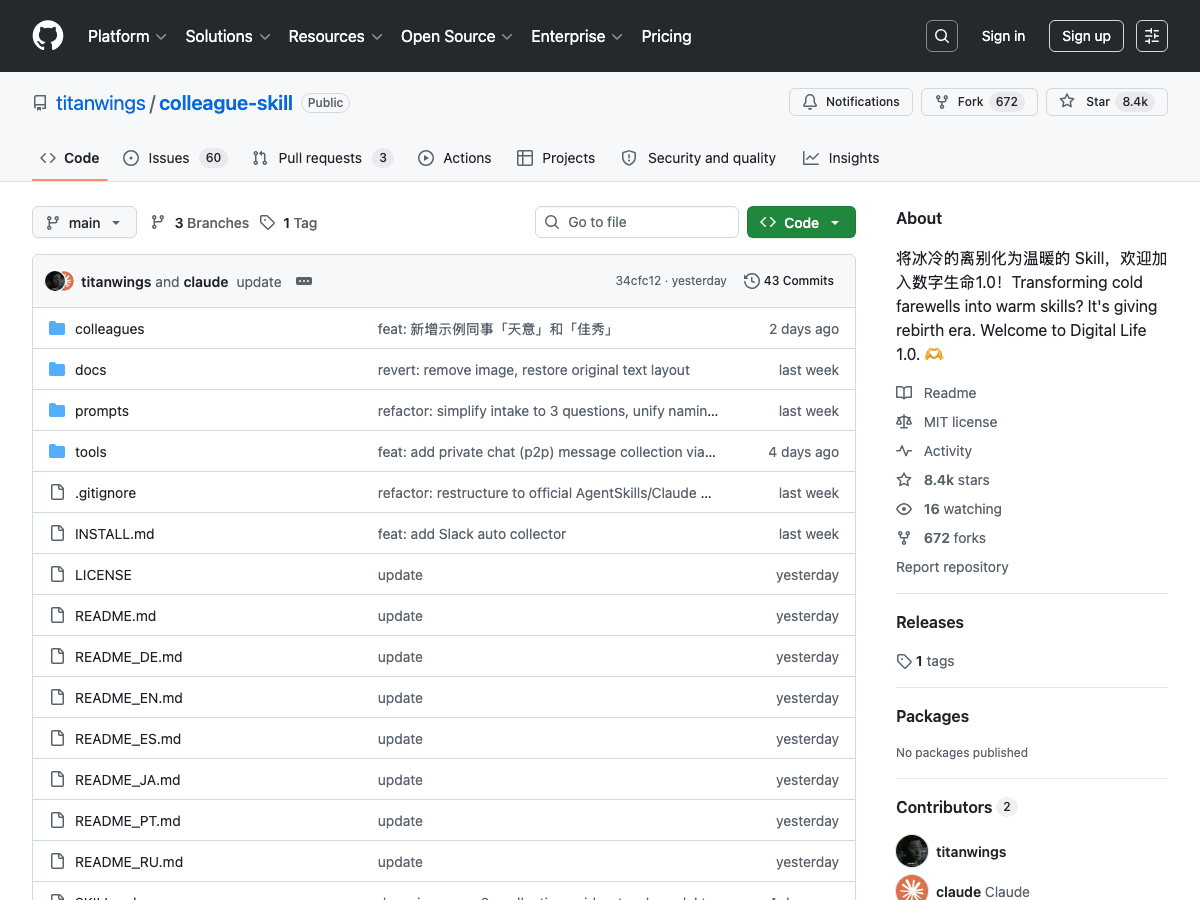Click the folder icon for tools
Screen dimensions: 1200x900
(57, 452)
